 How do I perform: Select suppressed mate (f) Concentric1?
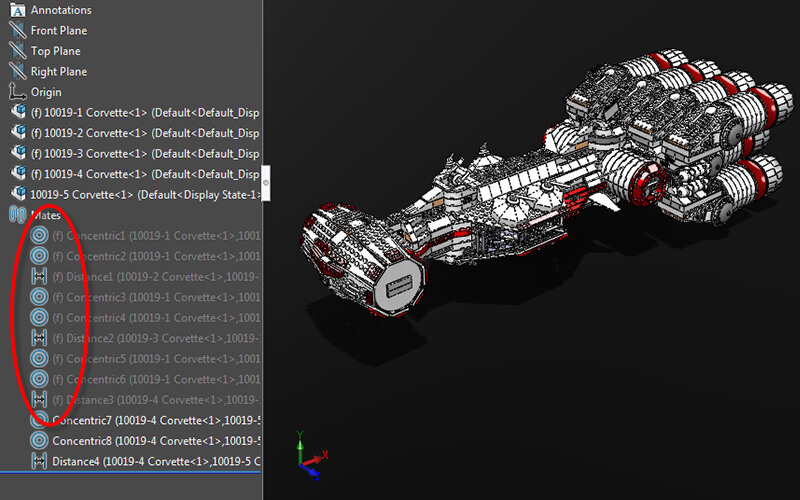click(156, 236)
